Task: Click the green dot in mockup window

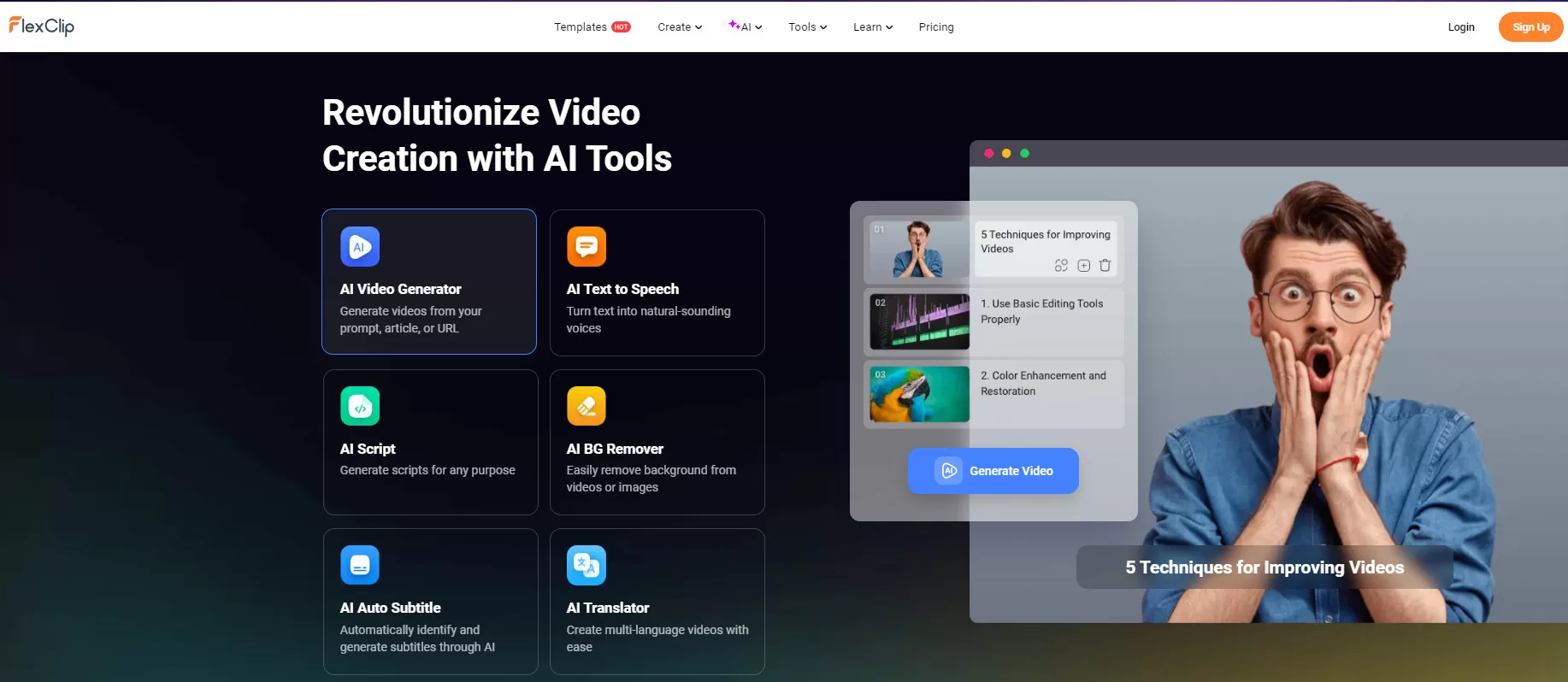Action: pos(1024,154)
